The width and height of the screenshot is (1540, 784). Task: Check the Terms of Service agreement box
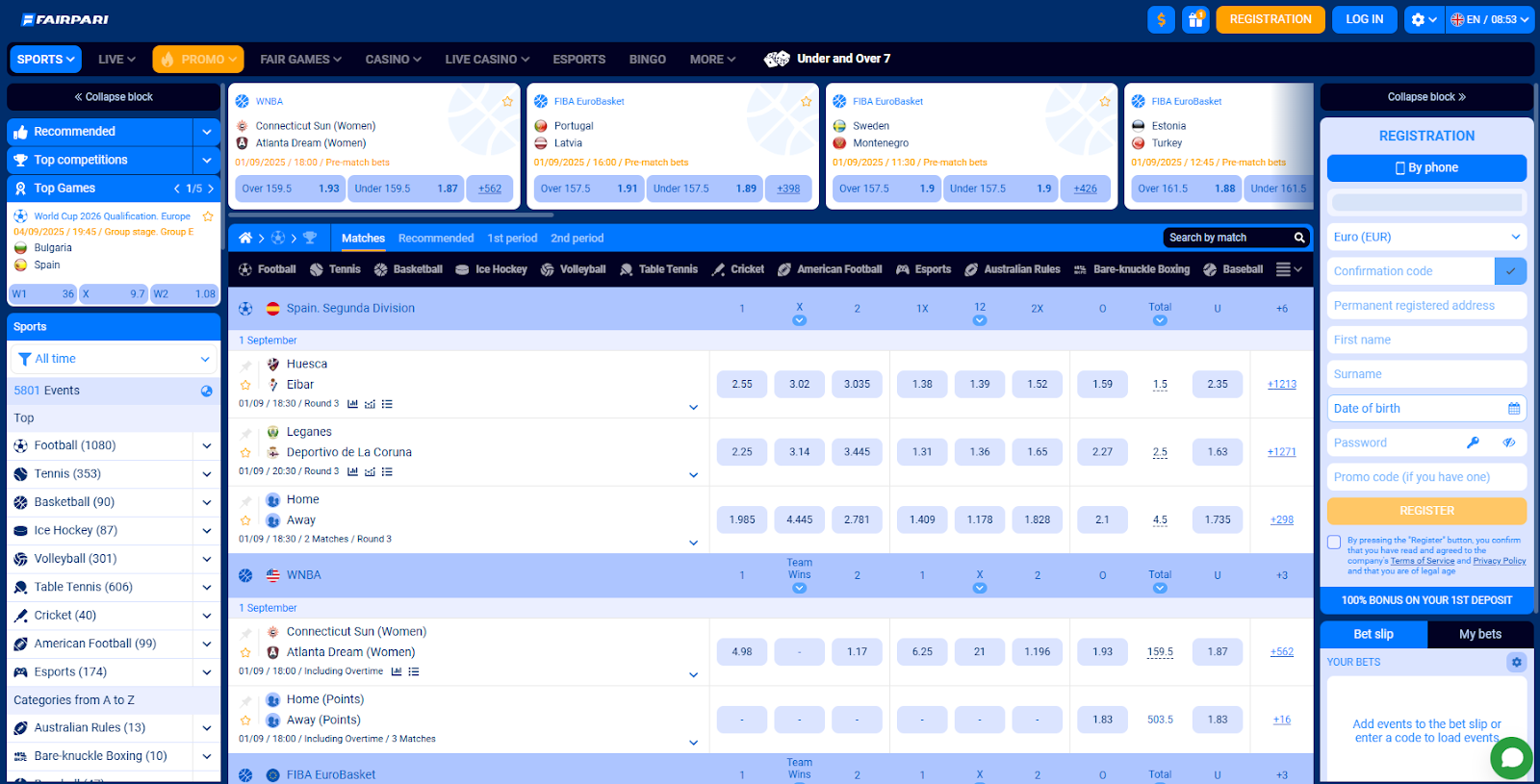coord(1334,543)
